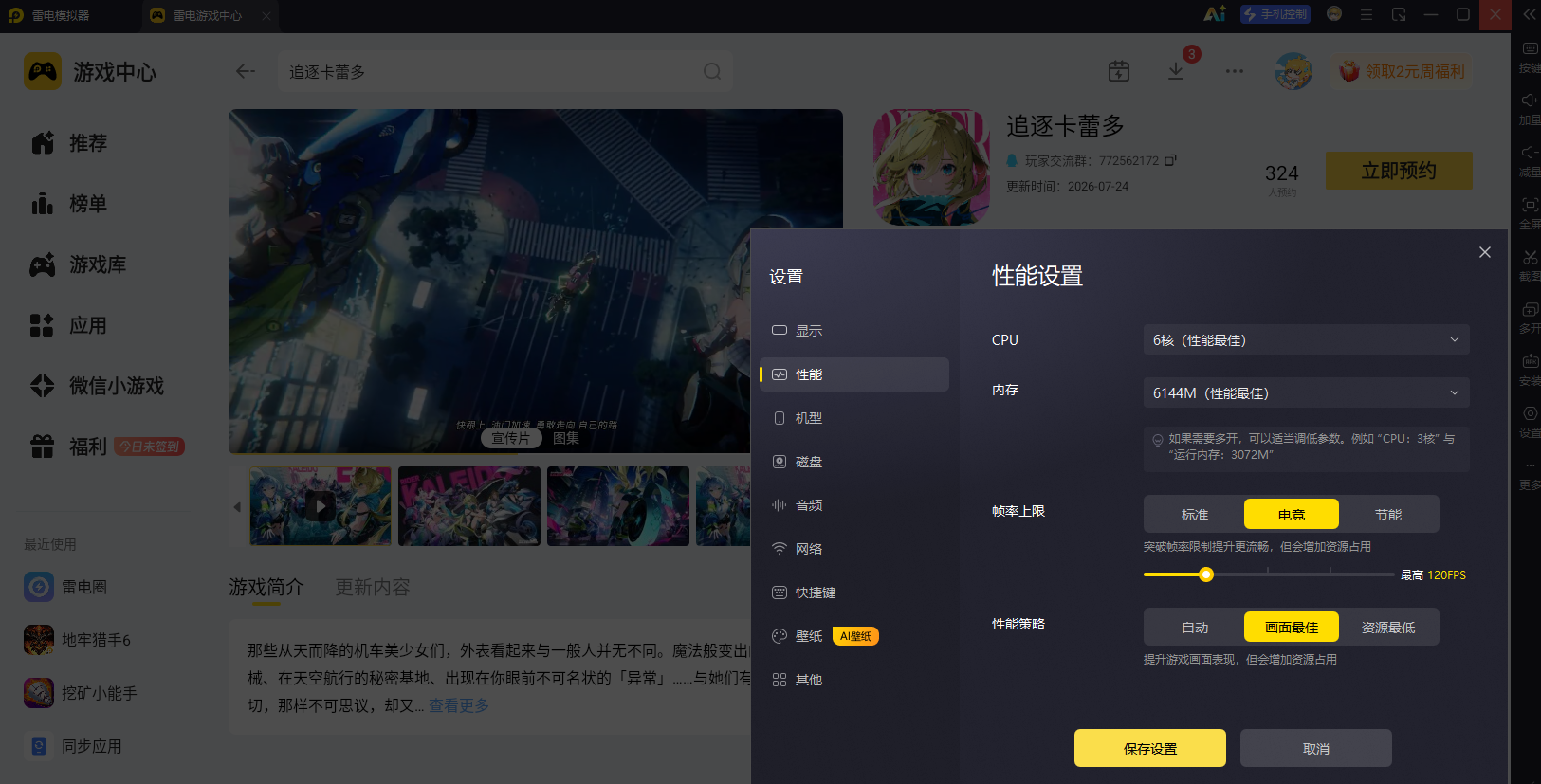This screenshot has height=784, width=1541.
Task: Open 多开 multi-instance tool
Action: (1530, 317)
